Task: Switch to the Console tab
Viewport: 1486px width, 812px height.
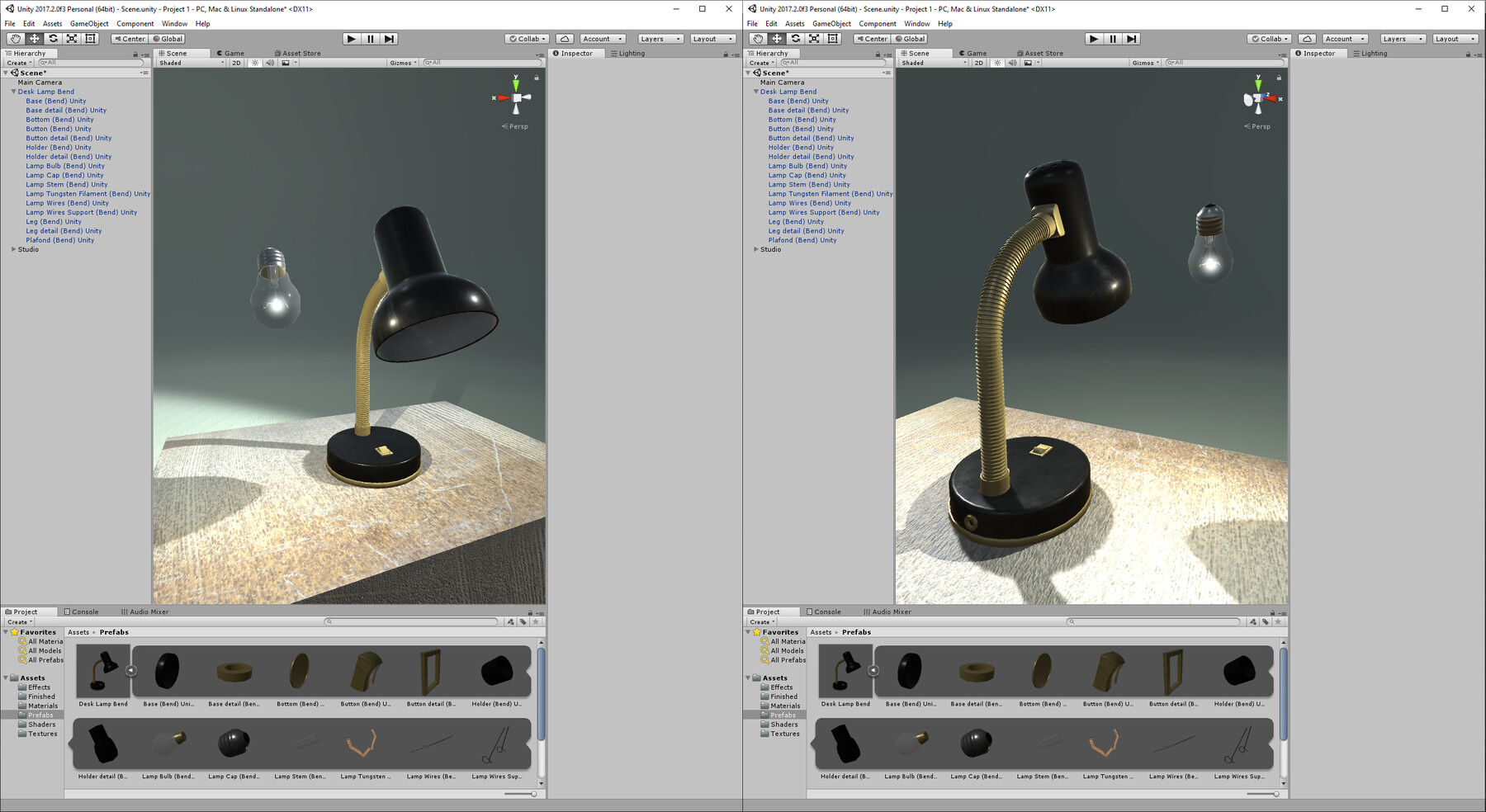Action: [83, 611]
